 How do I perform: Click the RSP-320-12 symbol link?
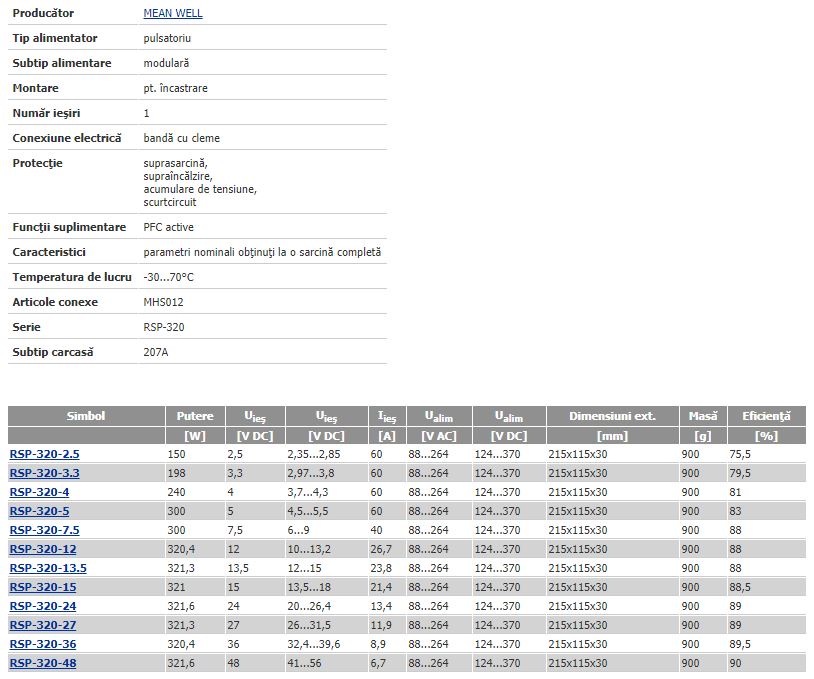tap(42, 549)
